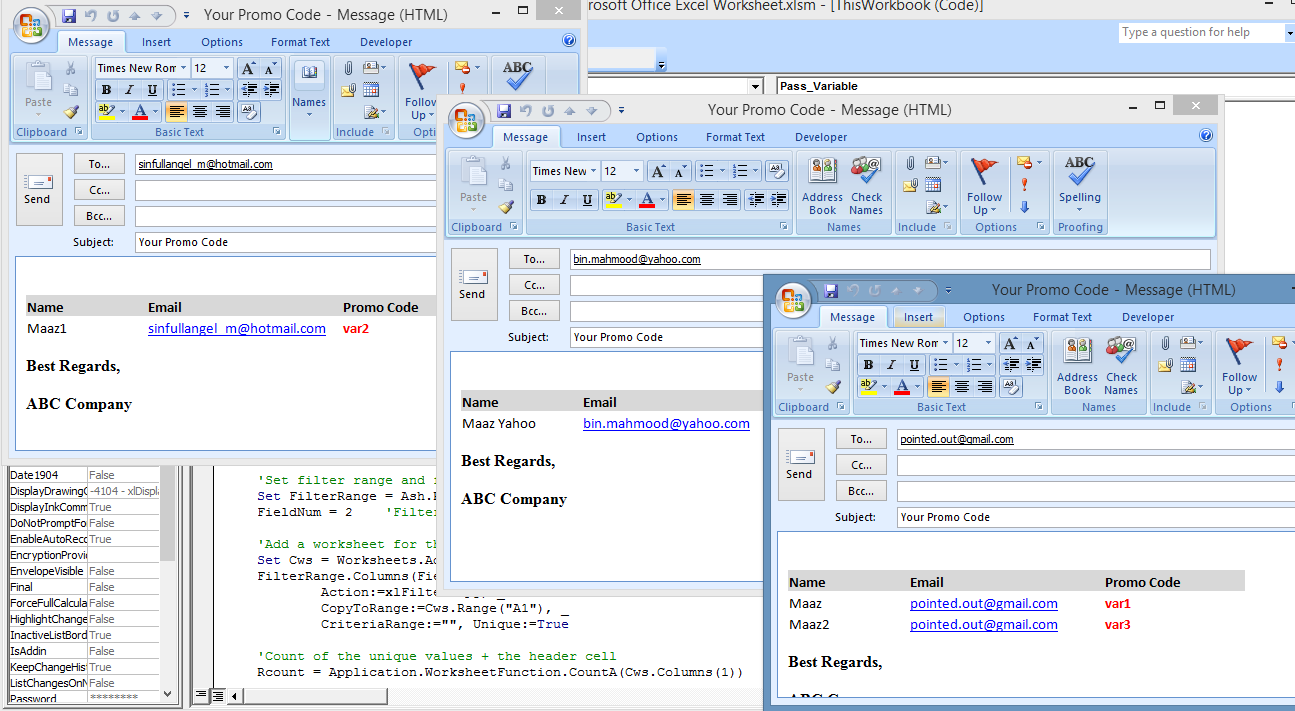Toggle Bold in the gmail.com message ribbon

pos(868,365)
